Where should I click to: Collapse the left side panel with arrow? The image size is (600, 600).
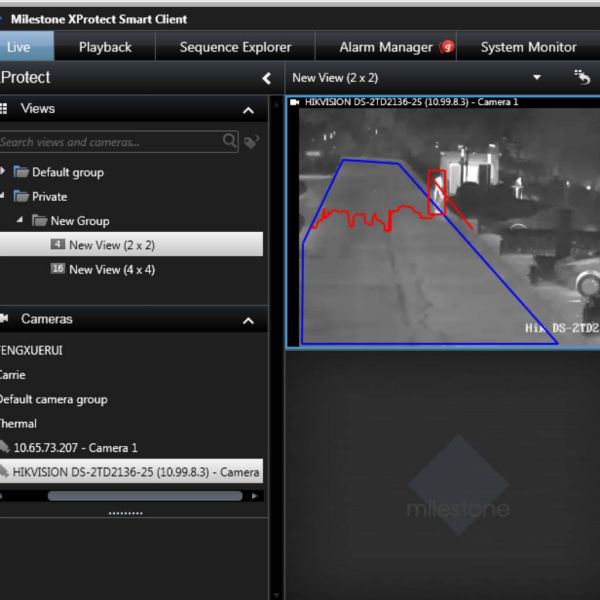pyautogui.click(x=266, y=78)
